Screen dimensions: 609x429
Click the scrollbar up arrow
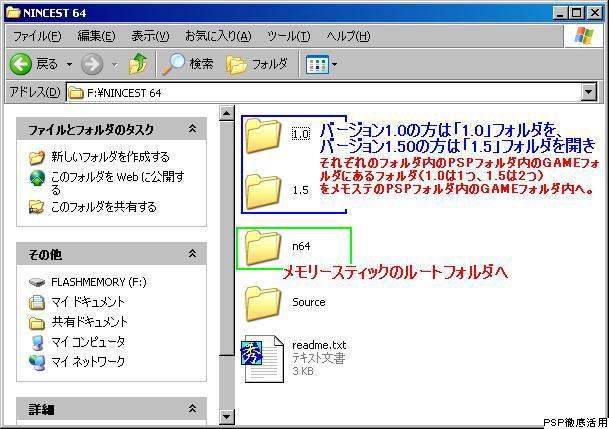[226, 113]
